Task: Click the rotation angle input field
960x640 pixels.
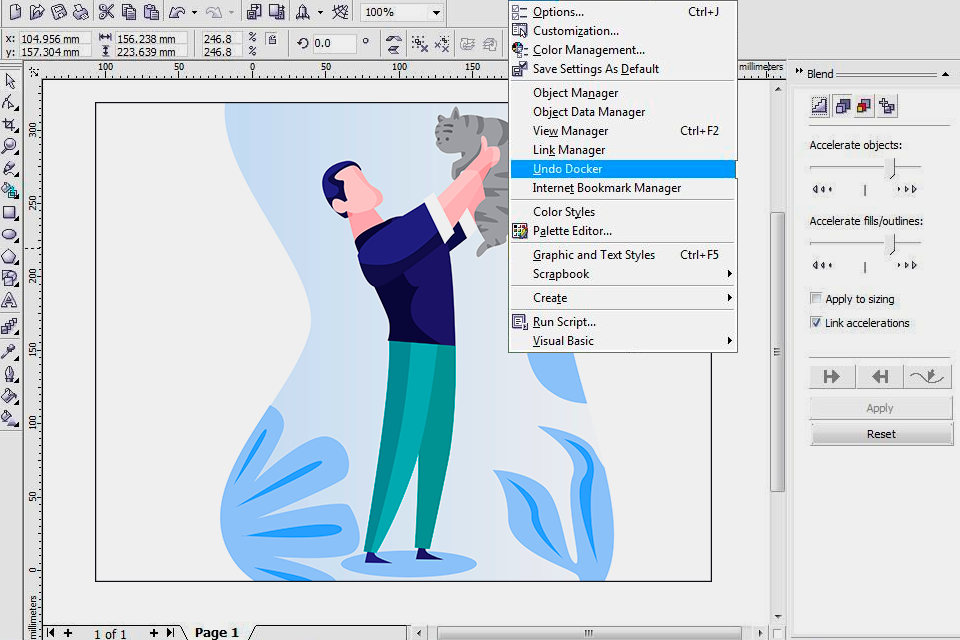Action: pyautogui.click(x=334, y=44)
